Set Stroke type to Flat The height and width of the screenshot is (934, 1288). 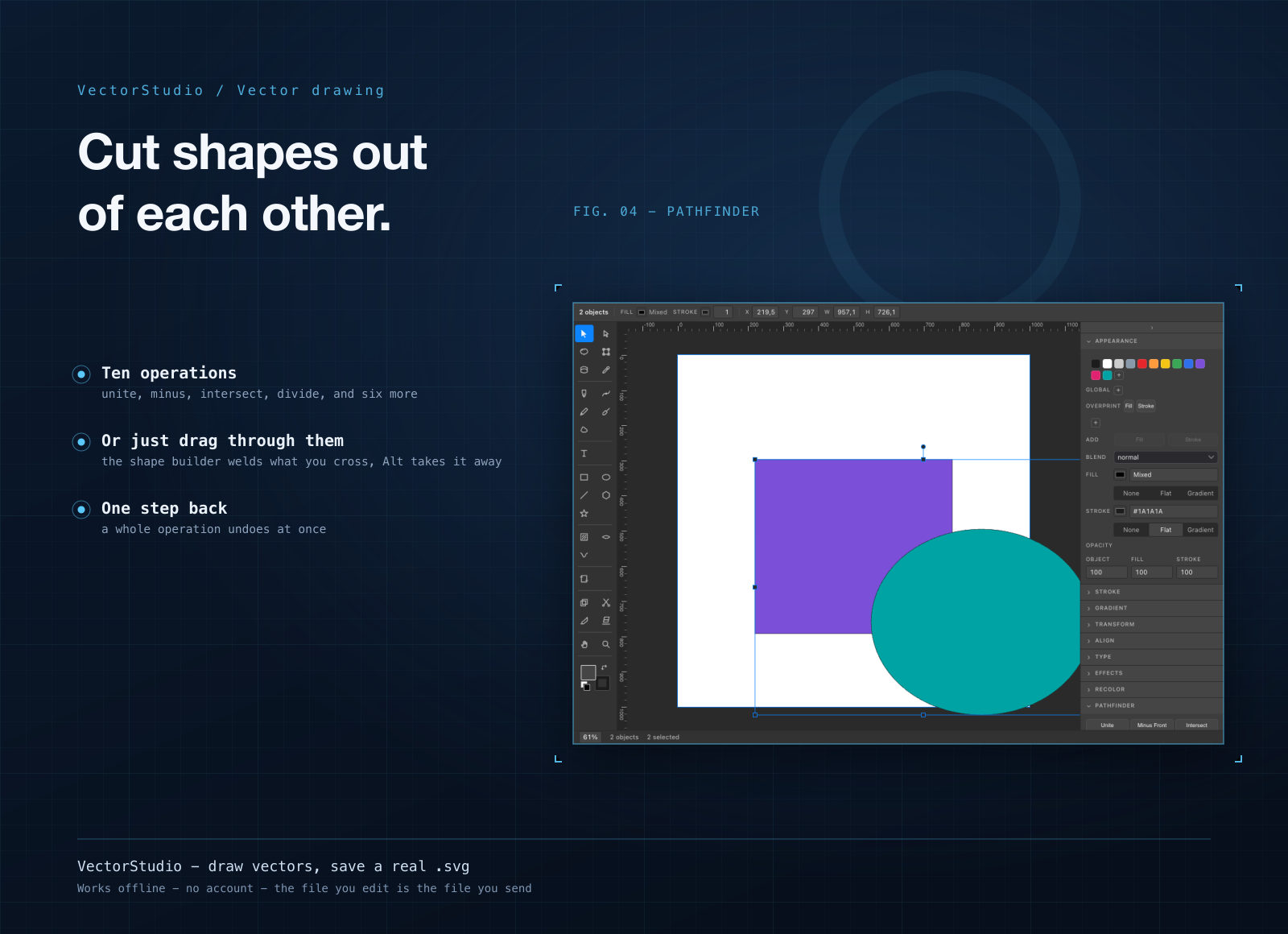point(1166,530)
